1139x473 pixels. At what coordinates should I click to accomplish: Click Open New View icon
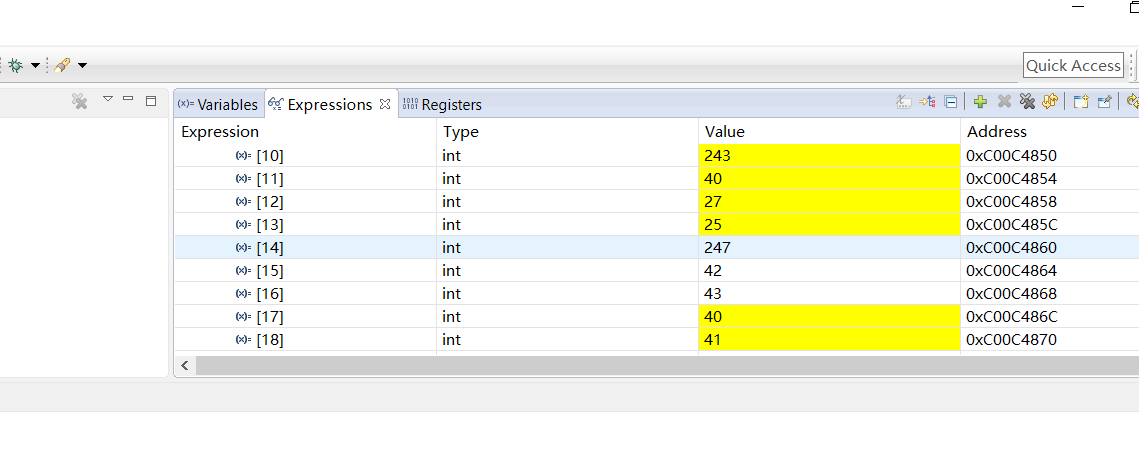(x=1081, y=102)
